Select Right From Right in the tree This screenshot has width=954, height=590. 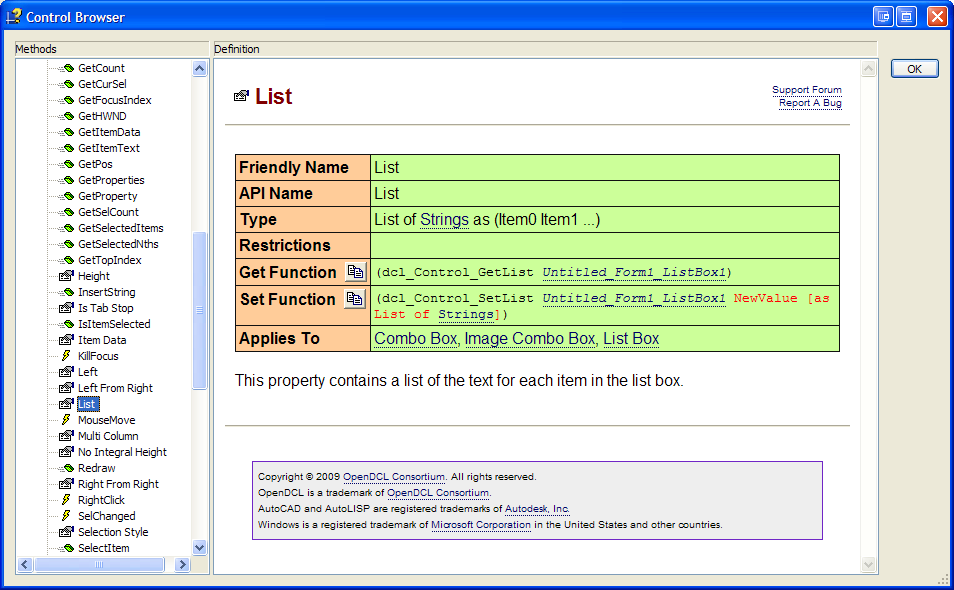[x=119, y=484]
